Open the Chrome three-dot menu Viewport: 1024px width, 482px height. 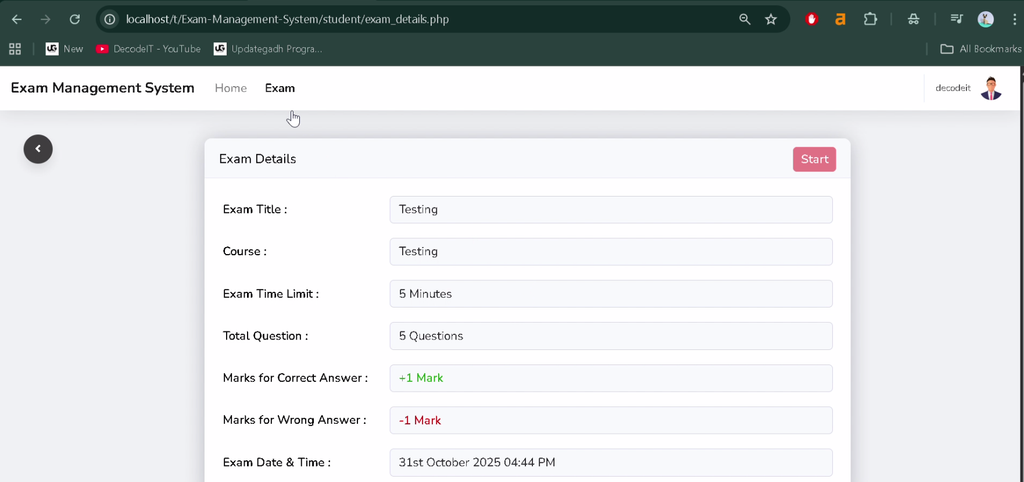(1013, 19)
